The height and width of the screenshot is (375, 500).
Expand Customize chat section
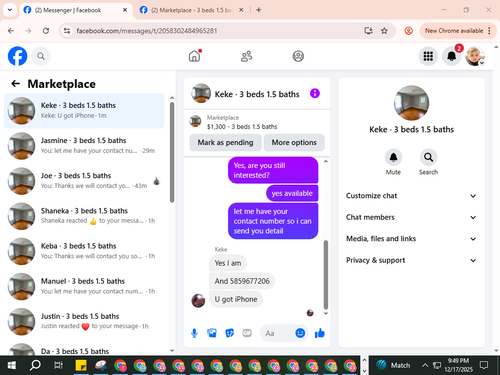click(411, 196)
